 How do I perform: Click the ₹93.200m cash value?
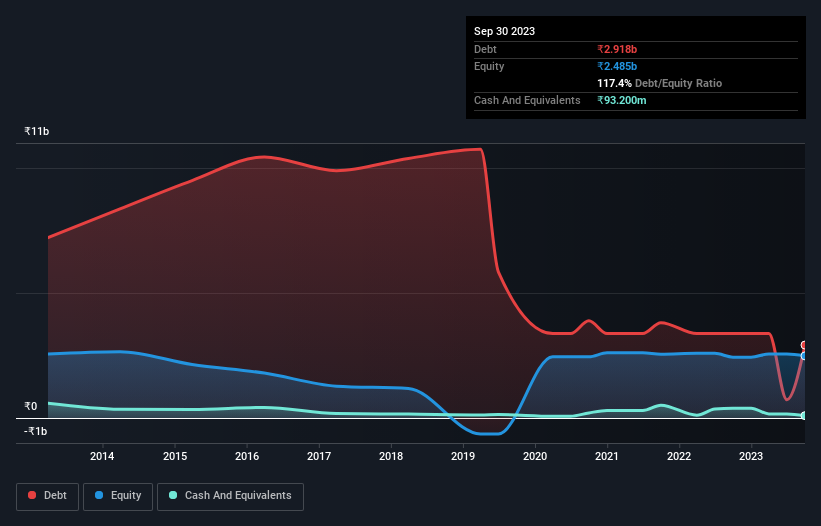coord(622,100)
